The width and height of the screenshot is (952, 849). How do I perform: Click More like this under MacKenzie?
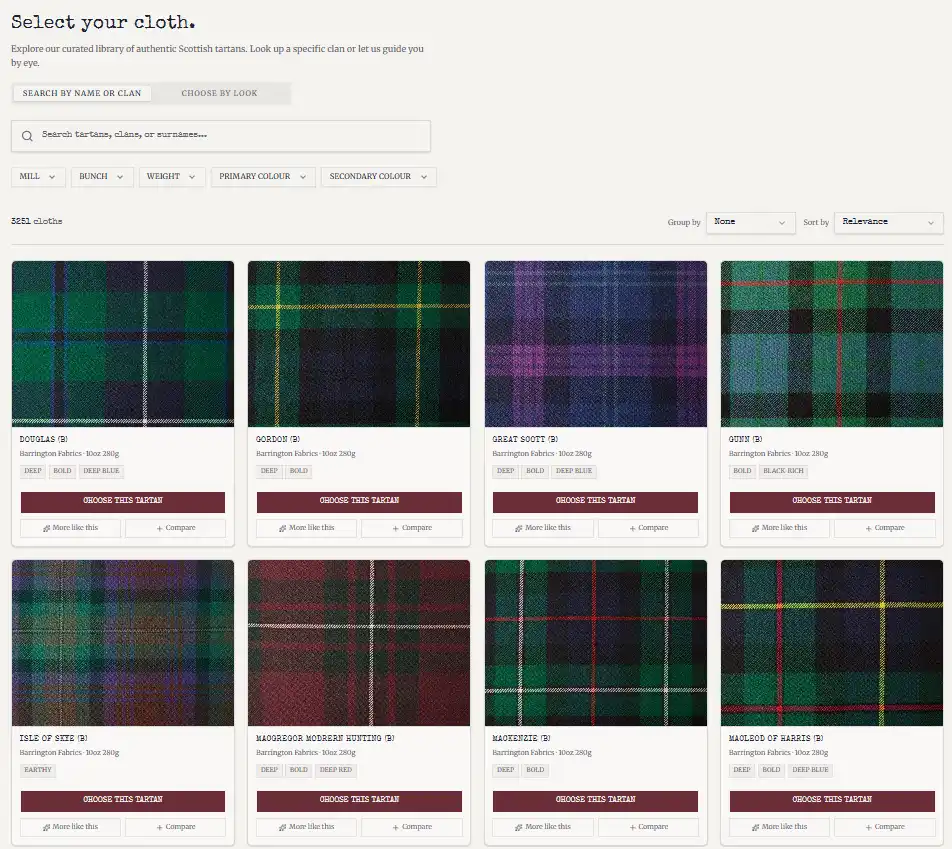(x=543, y=827)
